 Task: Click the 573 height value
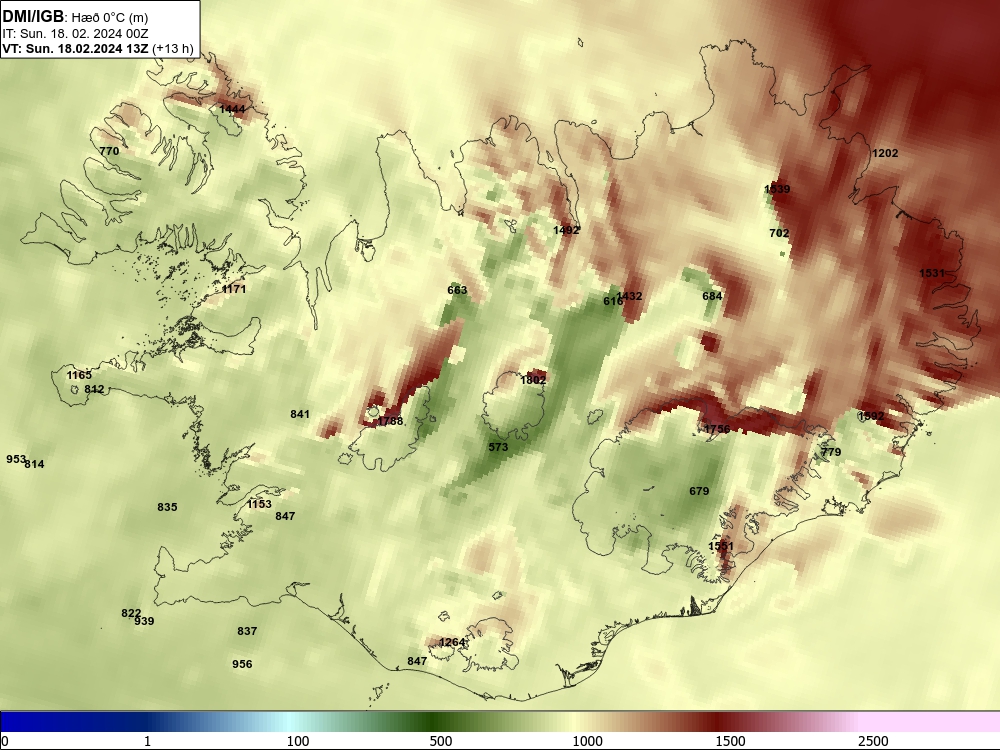[x=498, y=447]
